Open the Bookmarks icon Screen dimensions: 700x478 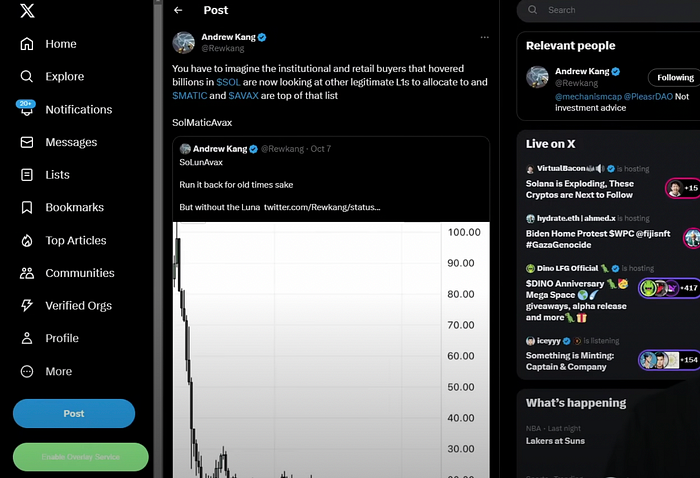27,207
